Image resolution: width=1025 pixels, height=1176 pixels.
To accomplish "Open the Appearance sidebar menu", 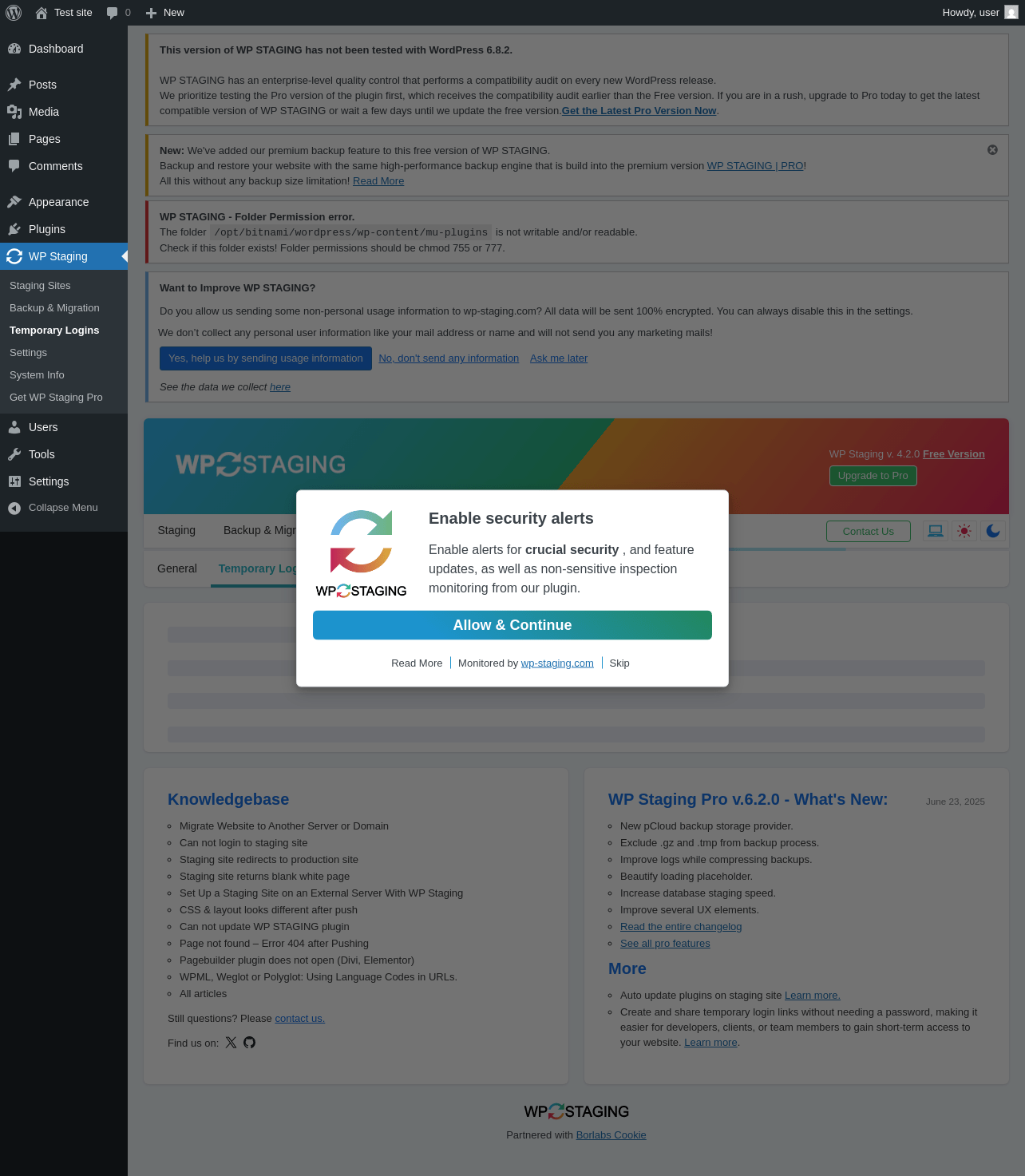I will (64, 202).
